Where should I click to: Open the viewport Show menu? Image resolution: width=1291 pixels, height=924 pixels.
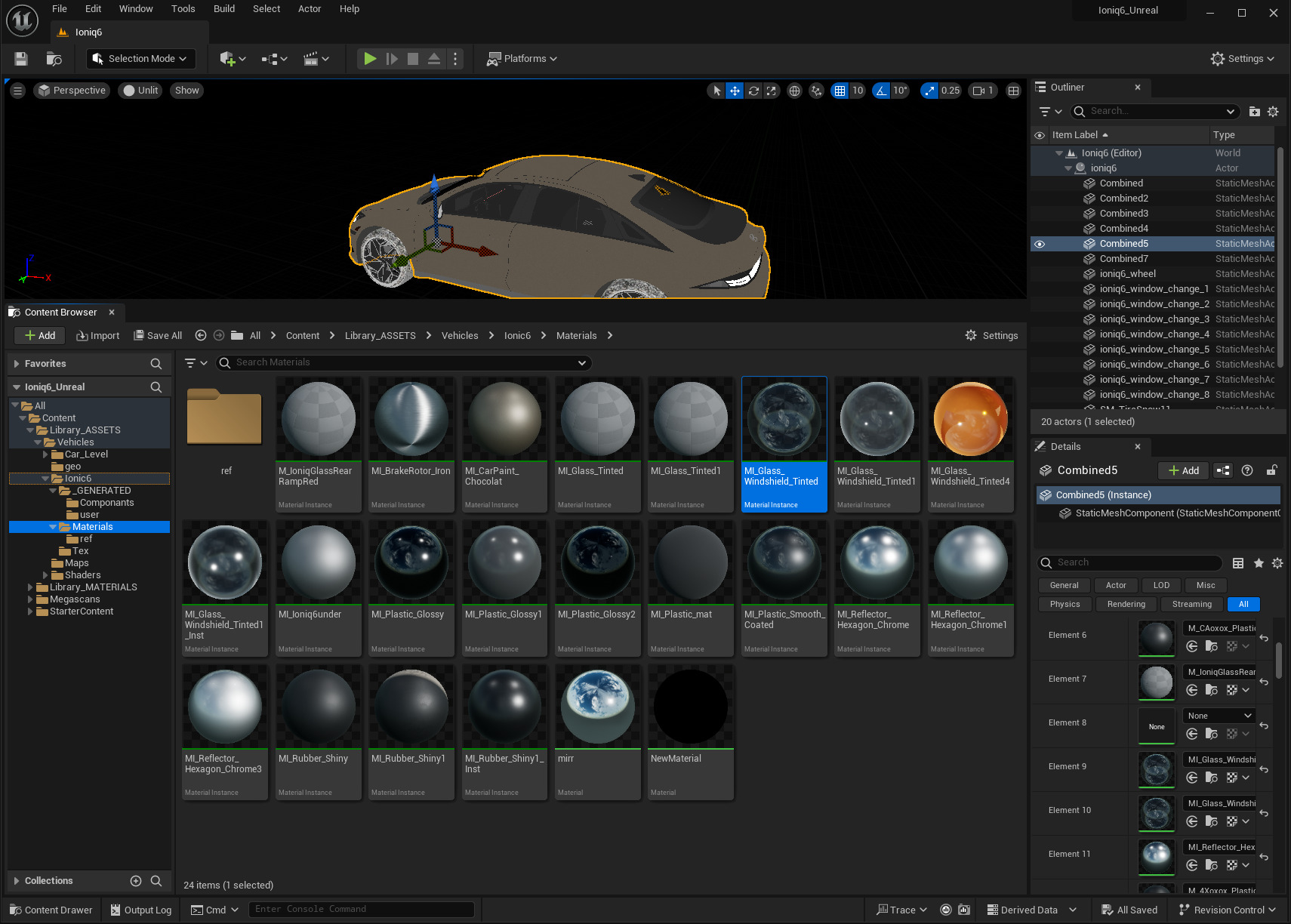tap(186, 91)
